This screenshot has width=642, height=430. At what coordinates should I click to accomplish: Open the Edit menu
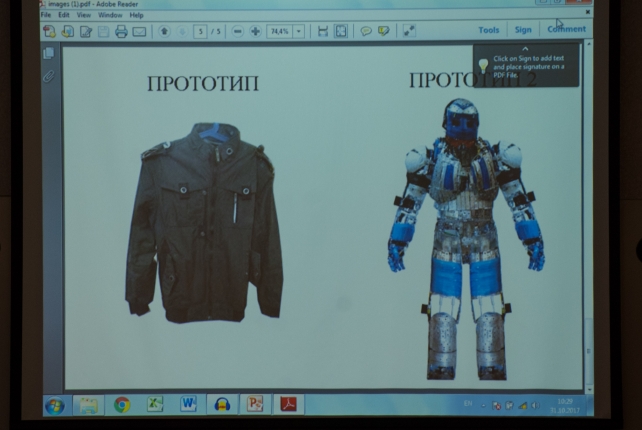(x=64, y=15)
